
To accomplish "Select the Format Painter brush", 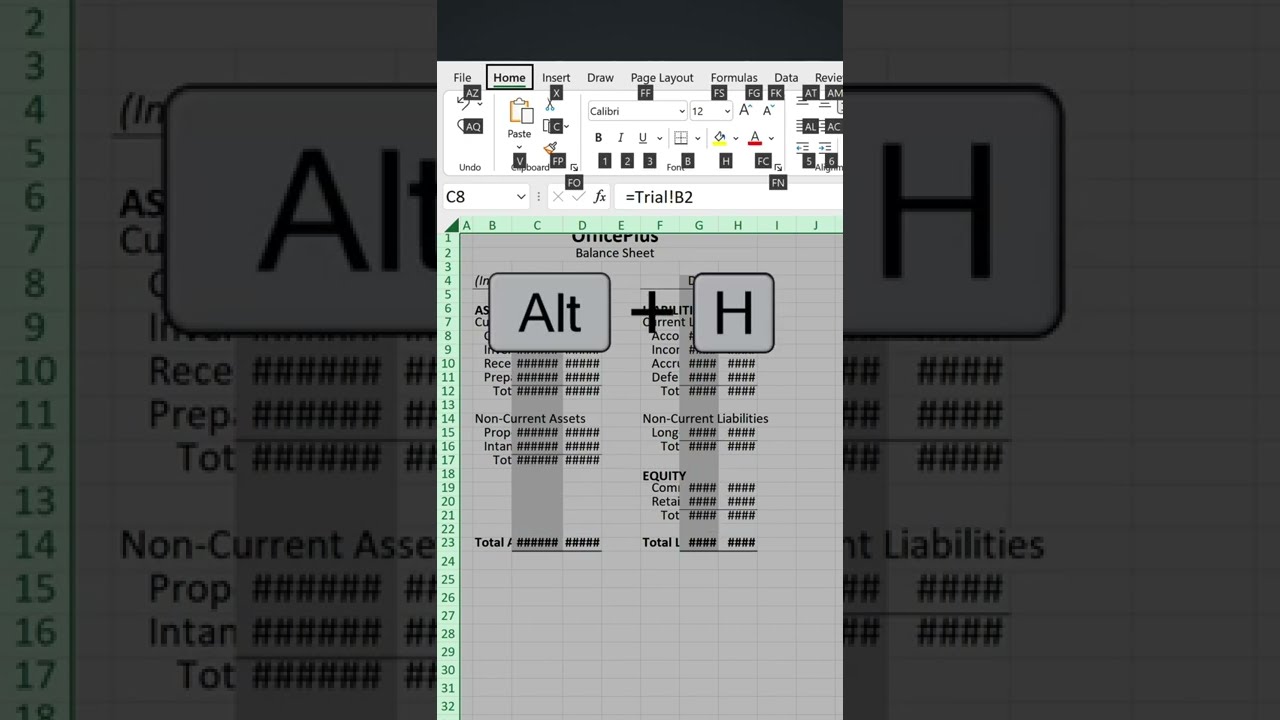I will coord(550,149).
